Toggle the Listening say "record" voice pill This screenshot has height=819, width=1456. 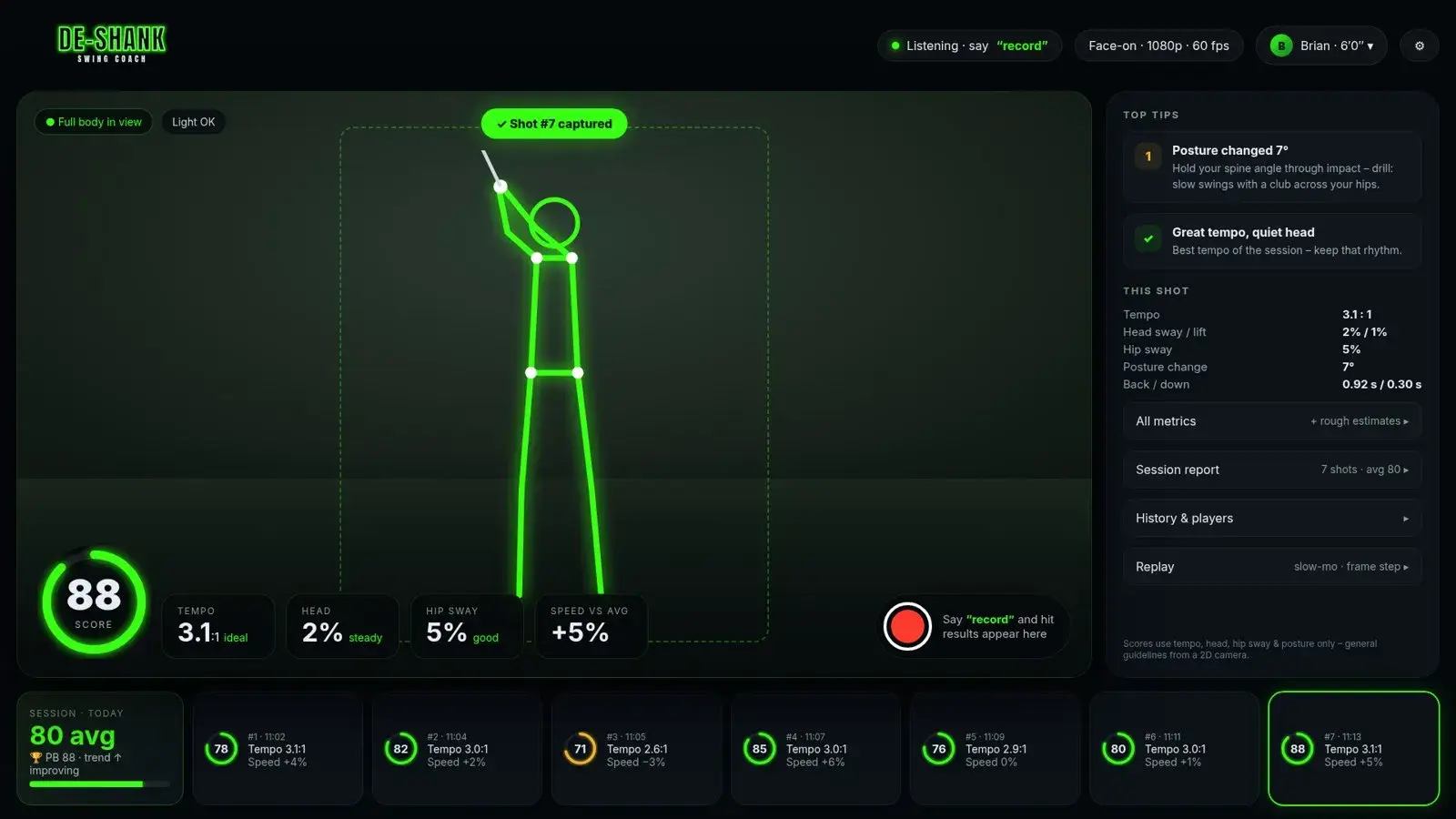pos(969,45)
